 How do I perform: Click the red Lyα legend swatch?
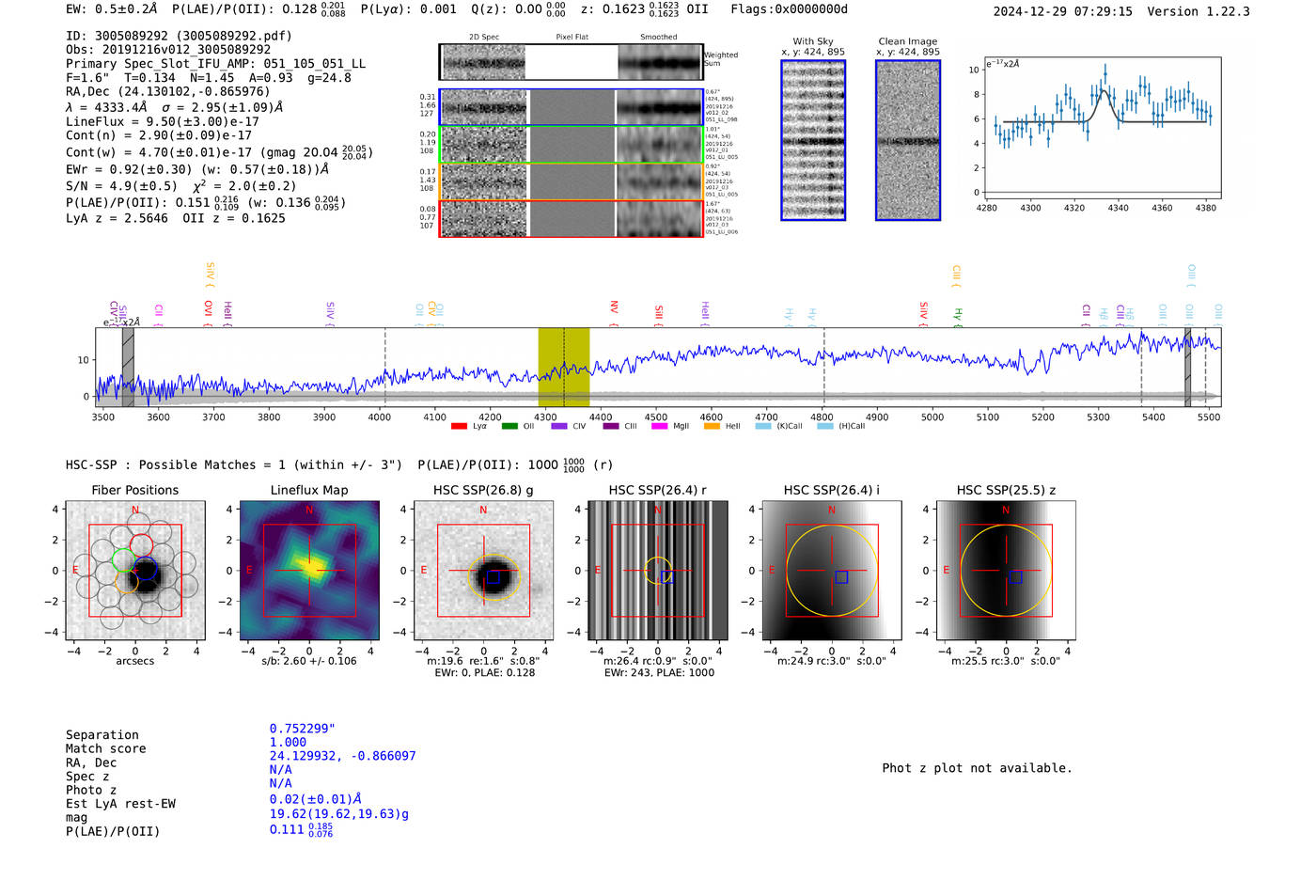click(x=459, y=426)
